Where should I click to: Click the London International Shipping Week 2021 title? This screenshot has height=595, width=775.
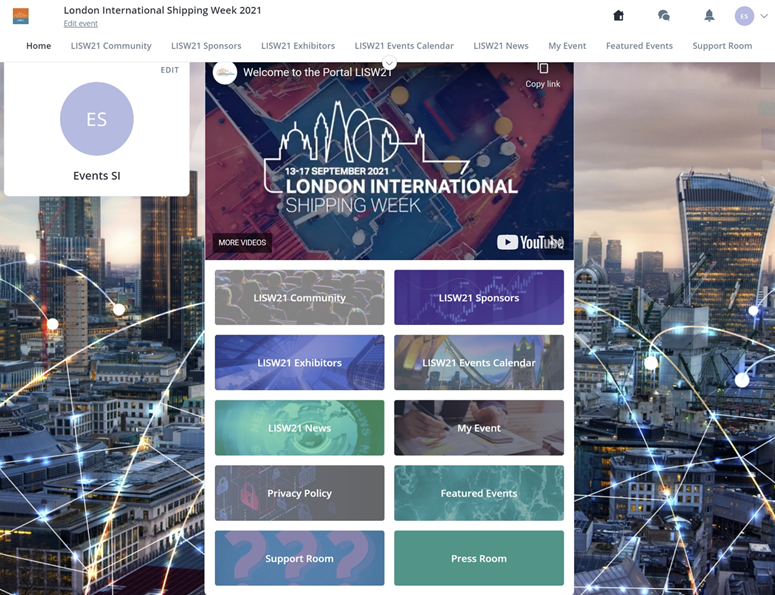(x=163, y=10)
